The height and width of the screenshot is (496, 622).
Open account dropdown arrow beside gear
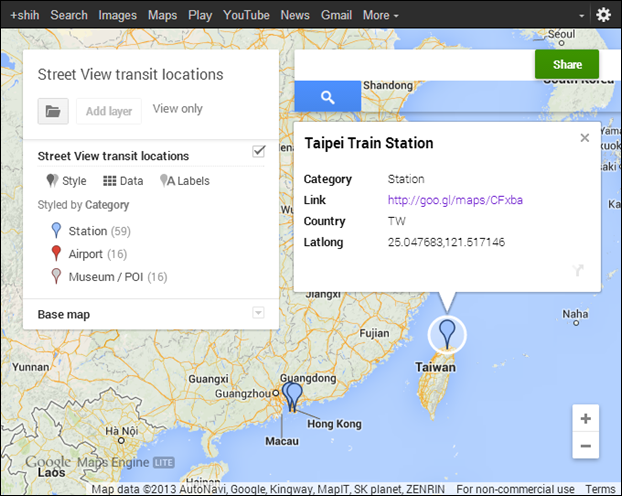coord(582,16)
